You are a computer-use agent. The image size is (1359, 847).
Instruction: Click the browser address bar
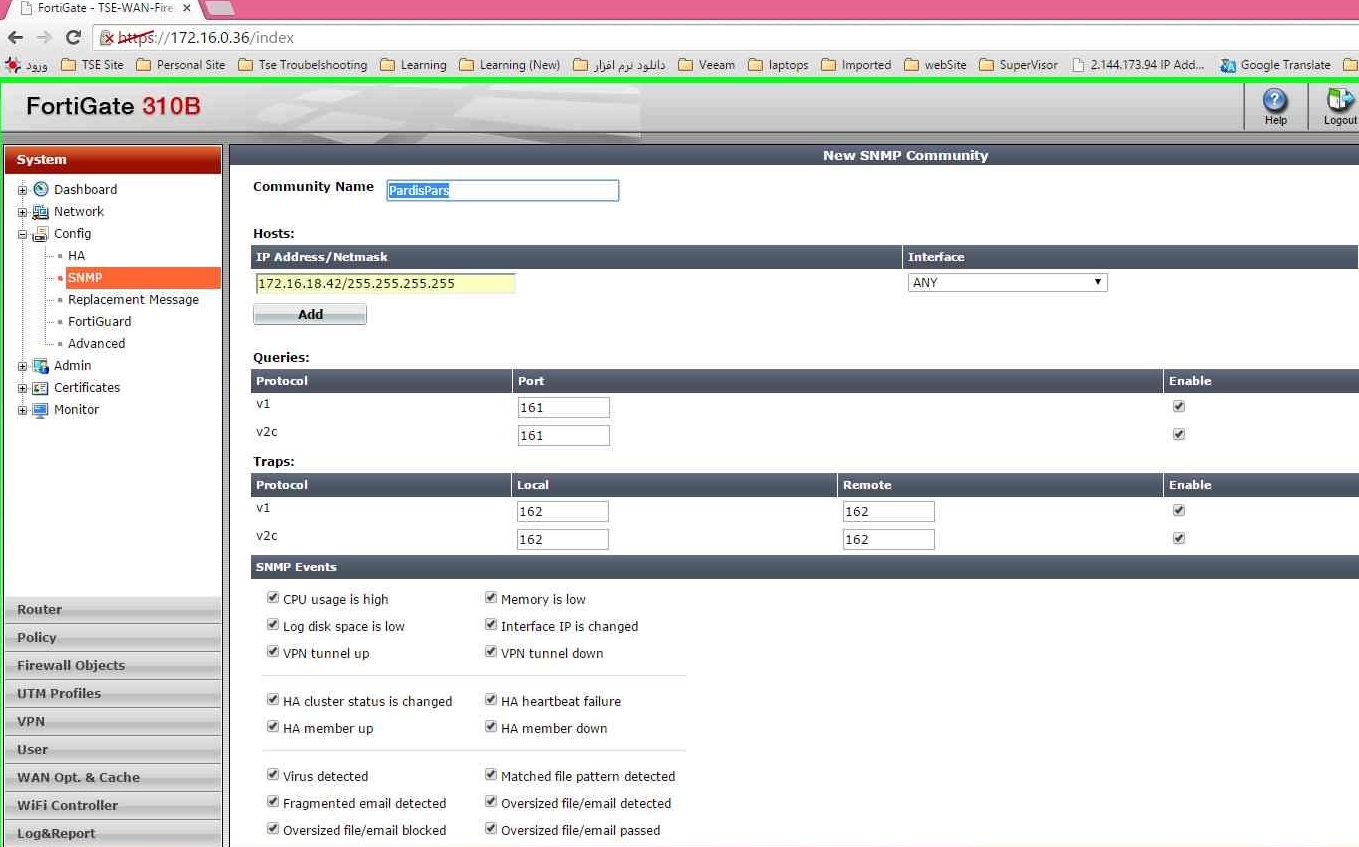[728, 38]
